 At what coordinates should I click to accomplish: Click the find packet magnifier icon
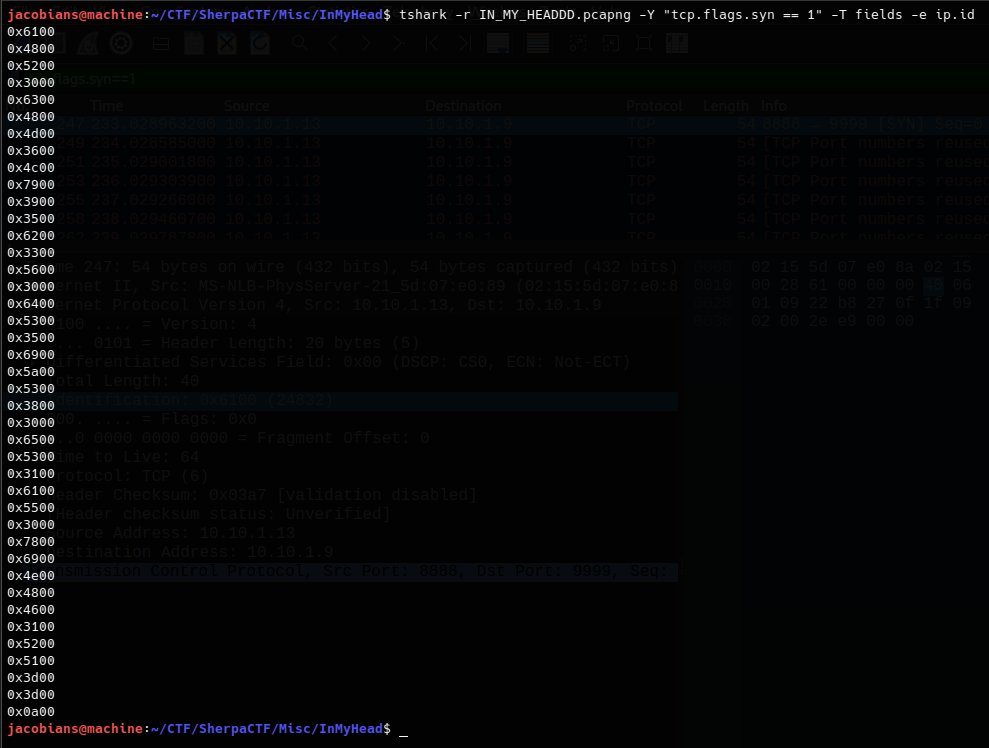click(x=300, y=43)
